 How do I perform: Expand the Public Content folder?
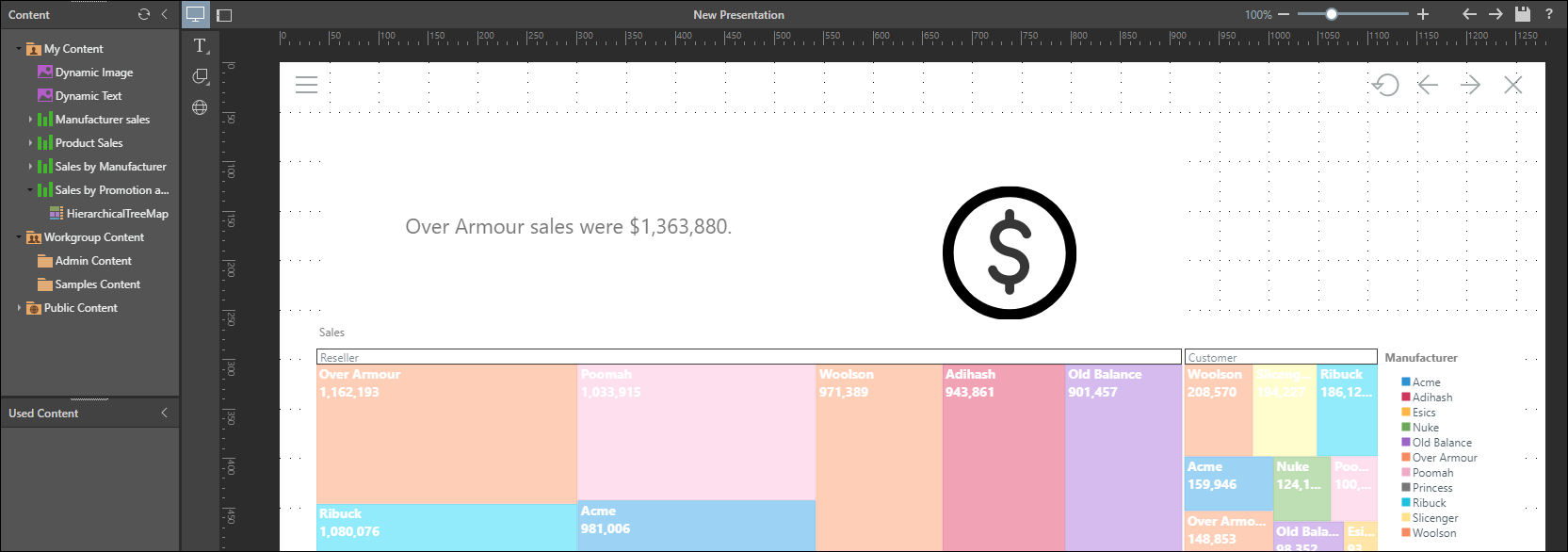tap(19, 308)
